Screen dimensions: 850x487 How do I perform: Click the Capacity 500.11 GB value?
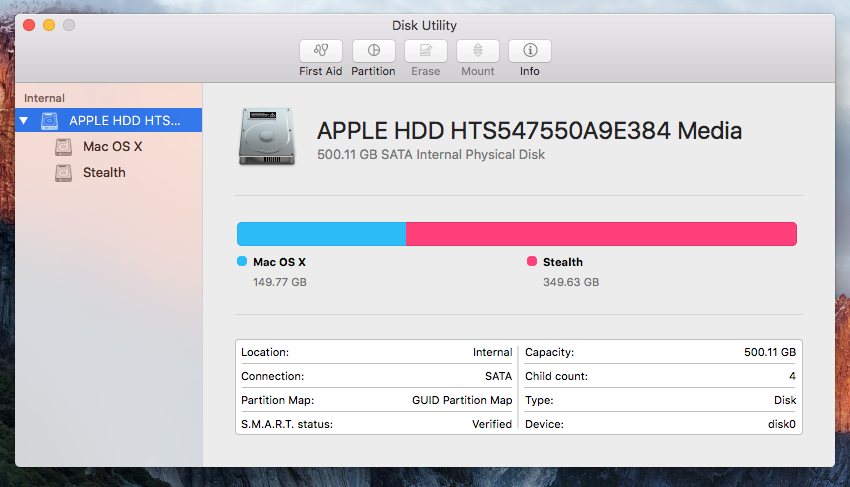tap(770, 352)
